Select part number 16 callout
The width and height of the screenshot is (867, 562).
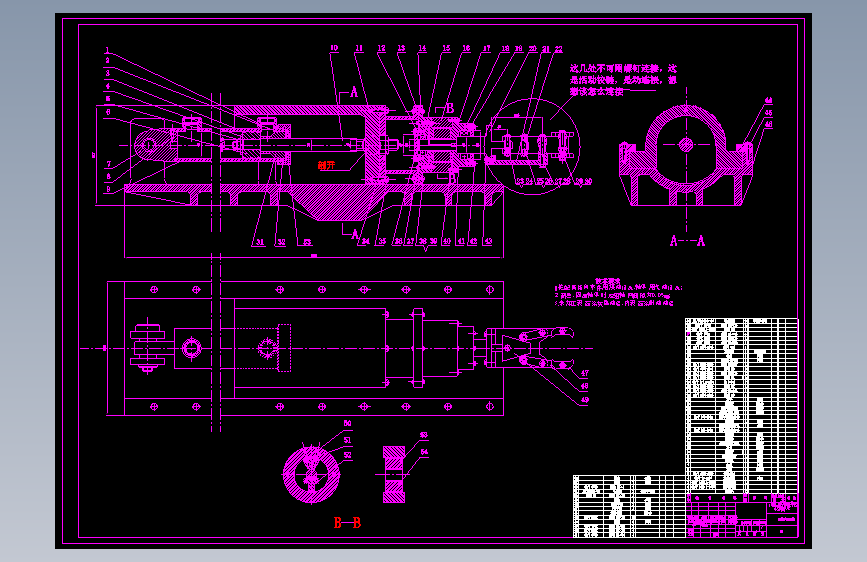pyautogui.click(x=466, y=48)
